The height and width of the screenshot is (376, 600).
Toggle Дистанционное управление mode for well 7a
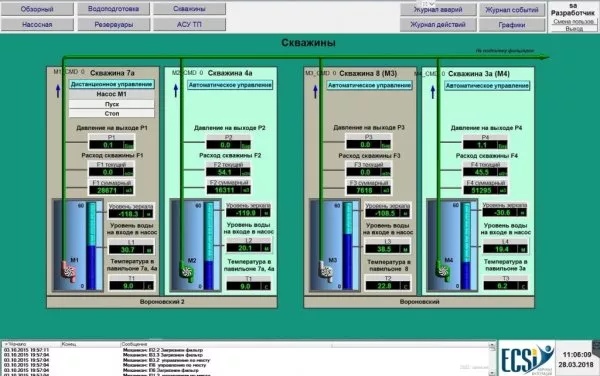tap(112, 84)
